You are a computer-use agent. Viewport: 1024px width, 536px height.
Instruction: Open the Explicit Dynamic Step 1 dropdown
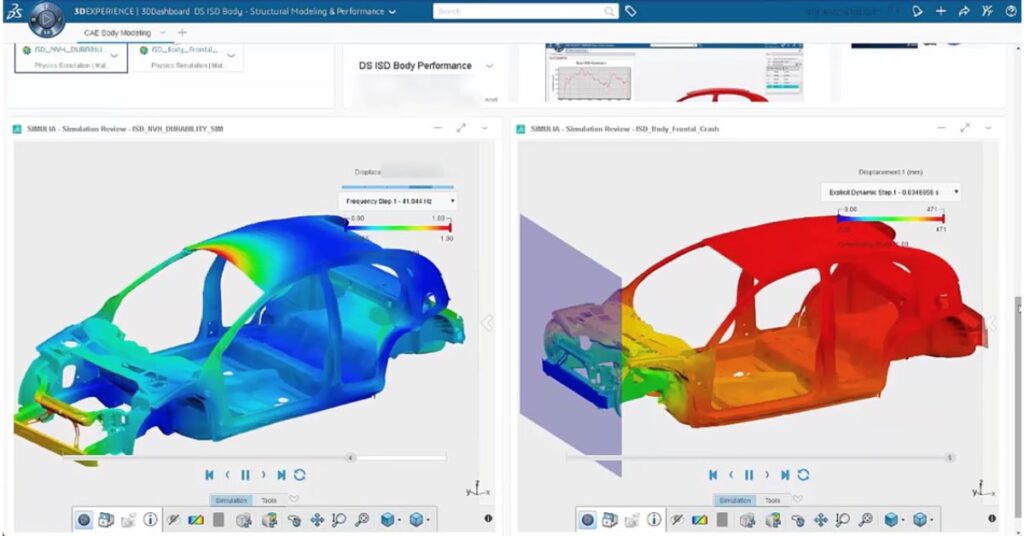click(x=890, y=192)
